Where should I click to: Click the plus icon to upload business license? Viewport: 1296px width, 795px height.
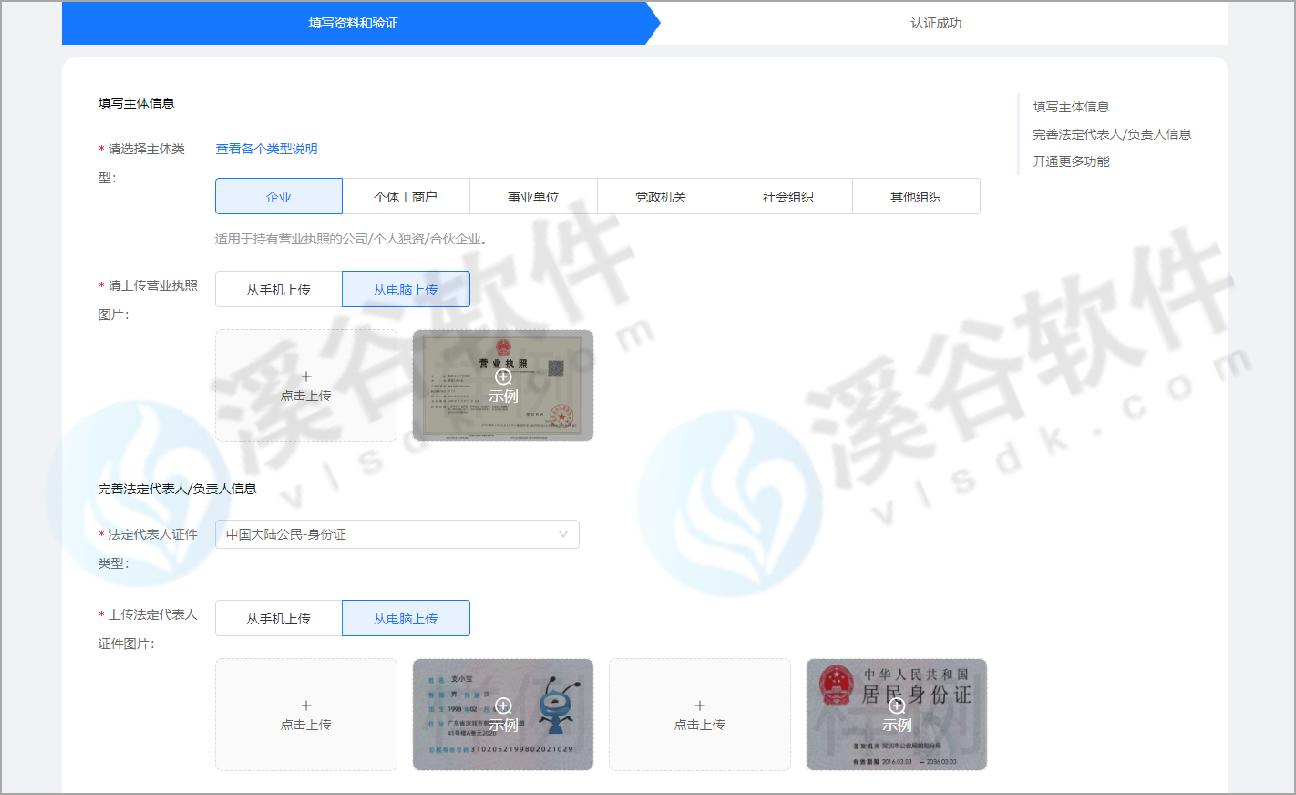(x=306, y=377)
